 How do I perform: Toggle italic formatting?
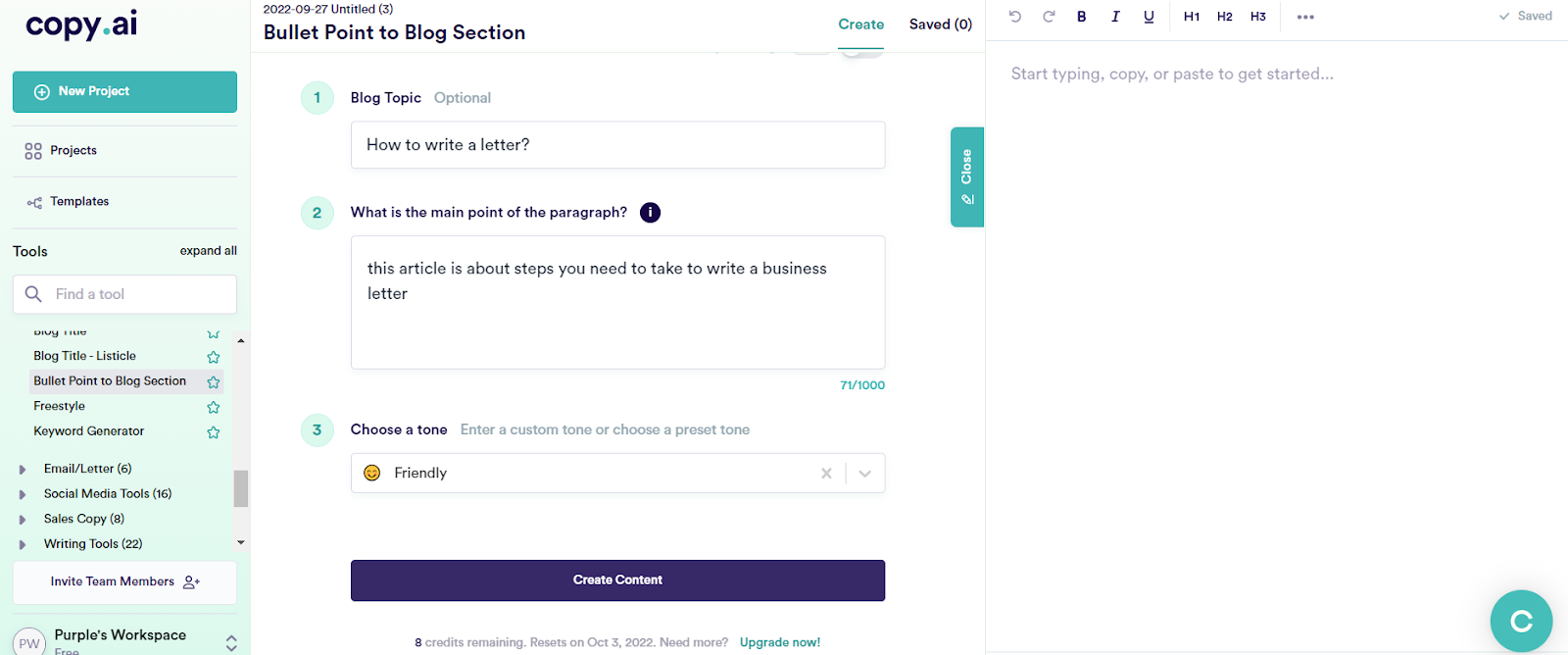(x=1115, y=17)
